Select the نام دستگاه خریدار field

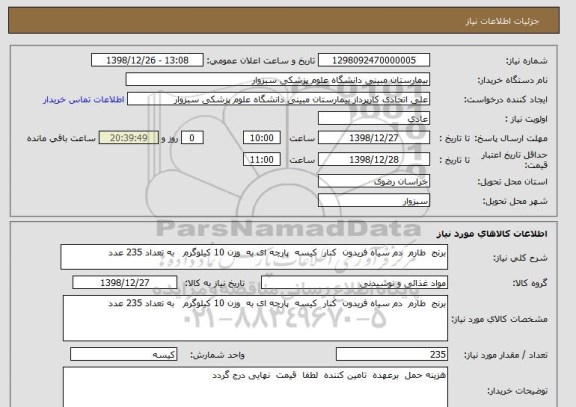tap(278, 80)
